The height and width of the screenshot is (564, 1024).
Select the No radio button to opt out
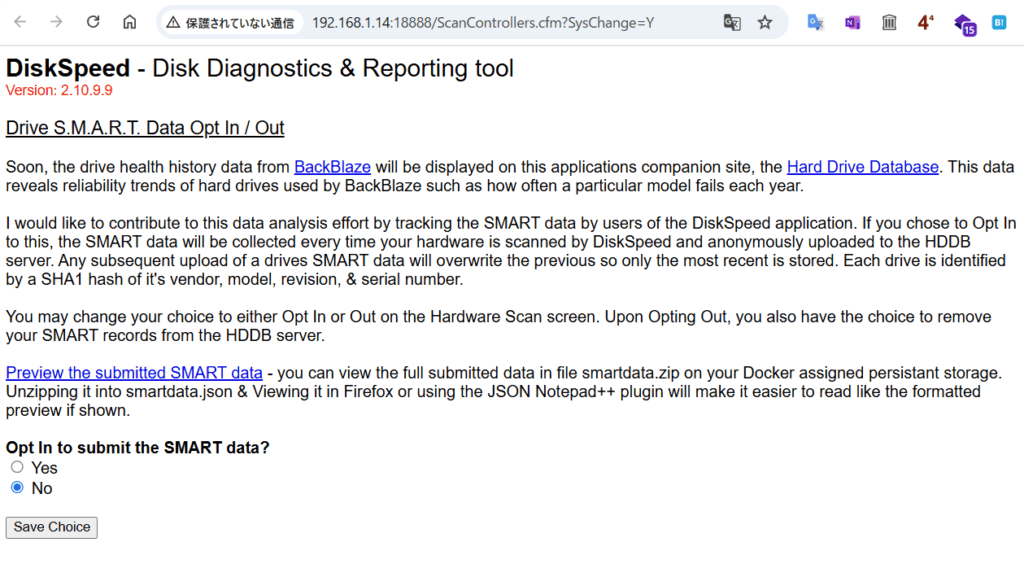[x=17, y=488]
